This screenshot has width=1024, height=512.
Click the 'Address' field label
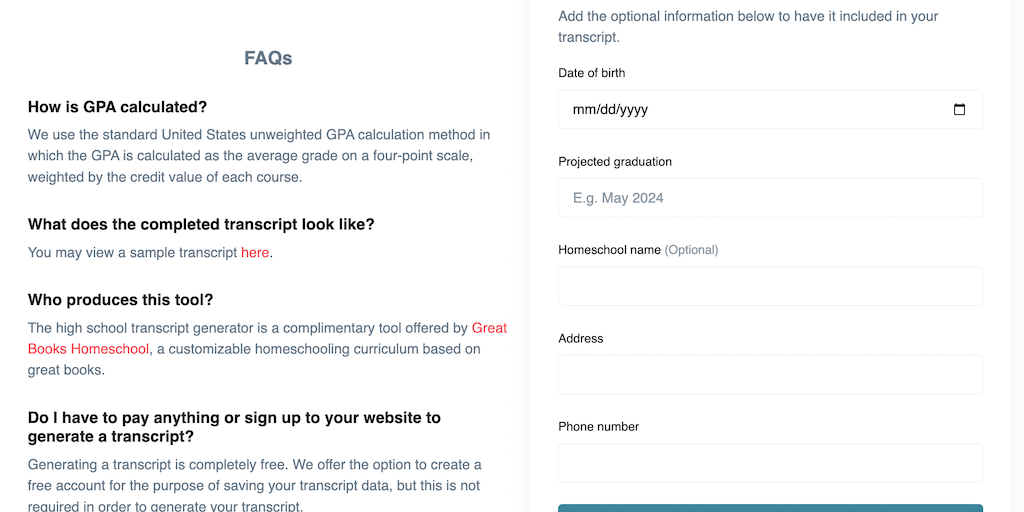pyautogui.click(x=581, y=338)
